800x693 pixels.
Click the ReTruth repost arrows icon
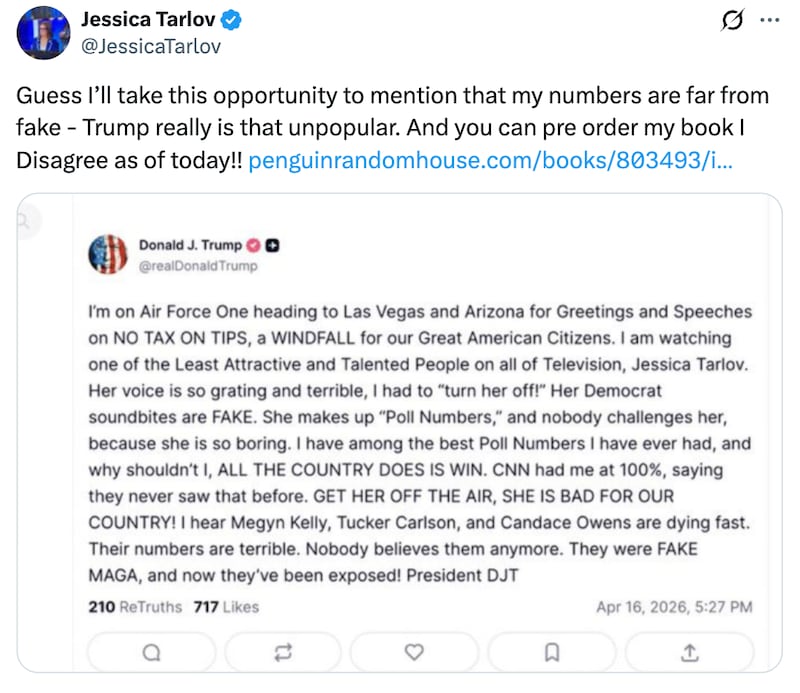tap(283, 652)
